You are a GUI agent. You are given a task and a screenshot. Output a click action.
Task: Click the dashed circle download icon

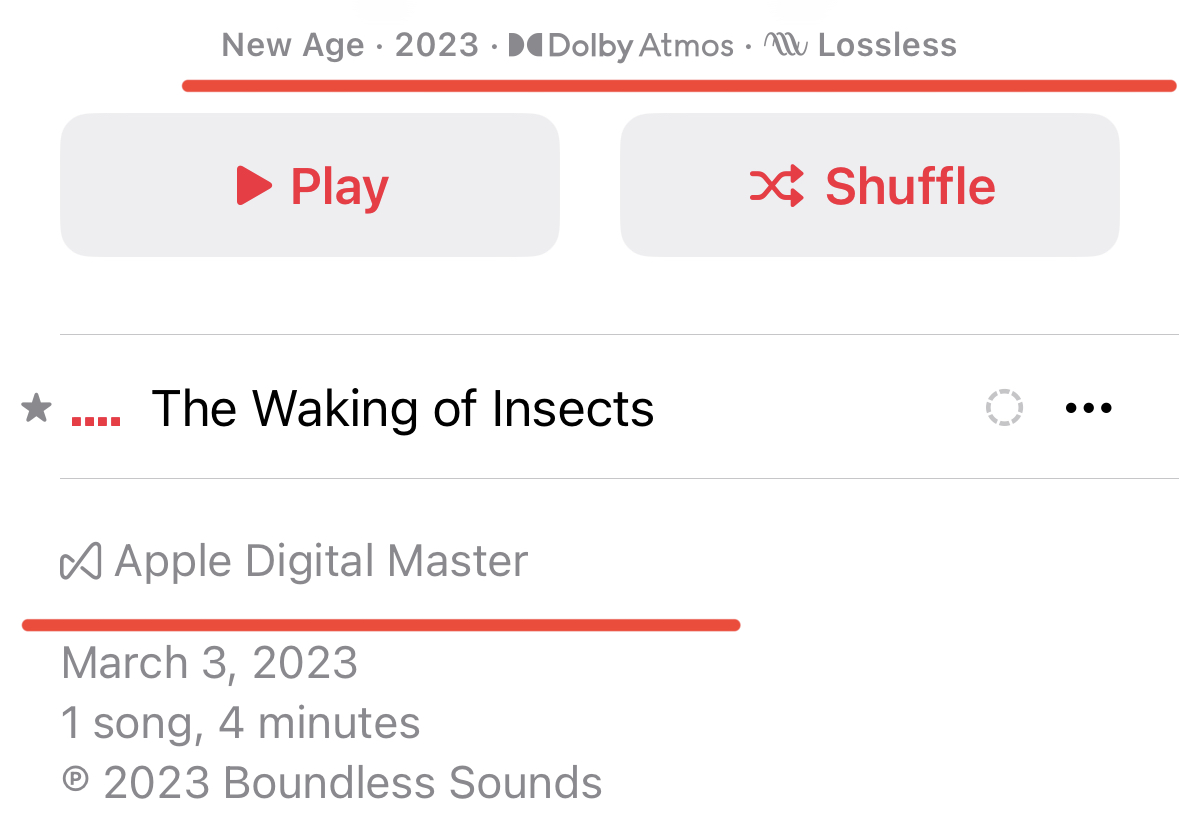[x=1004, y=408]
